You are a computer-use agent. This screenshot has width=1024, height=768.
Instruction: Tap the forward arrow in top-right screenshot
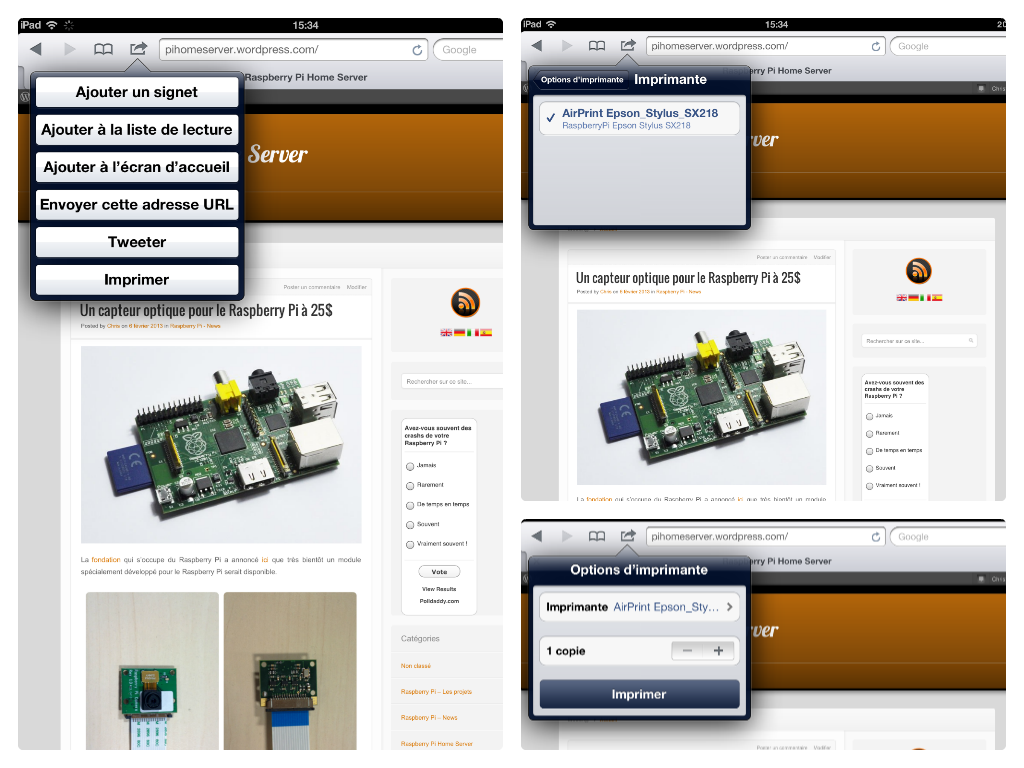coord(567,46)
